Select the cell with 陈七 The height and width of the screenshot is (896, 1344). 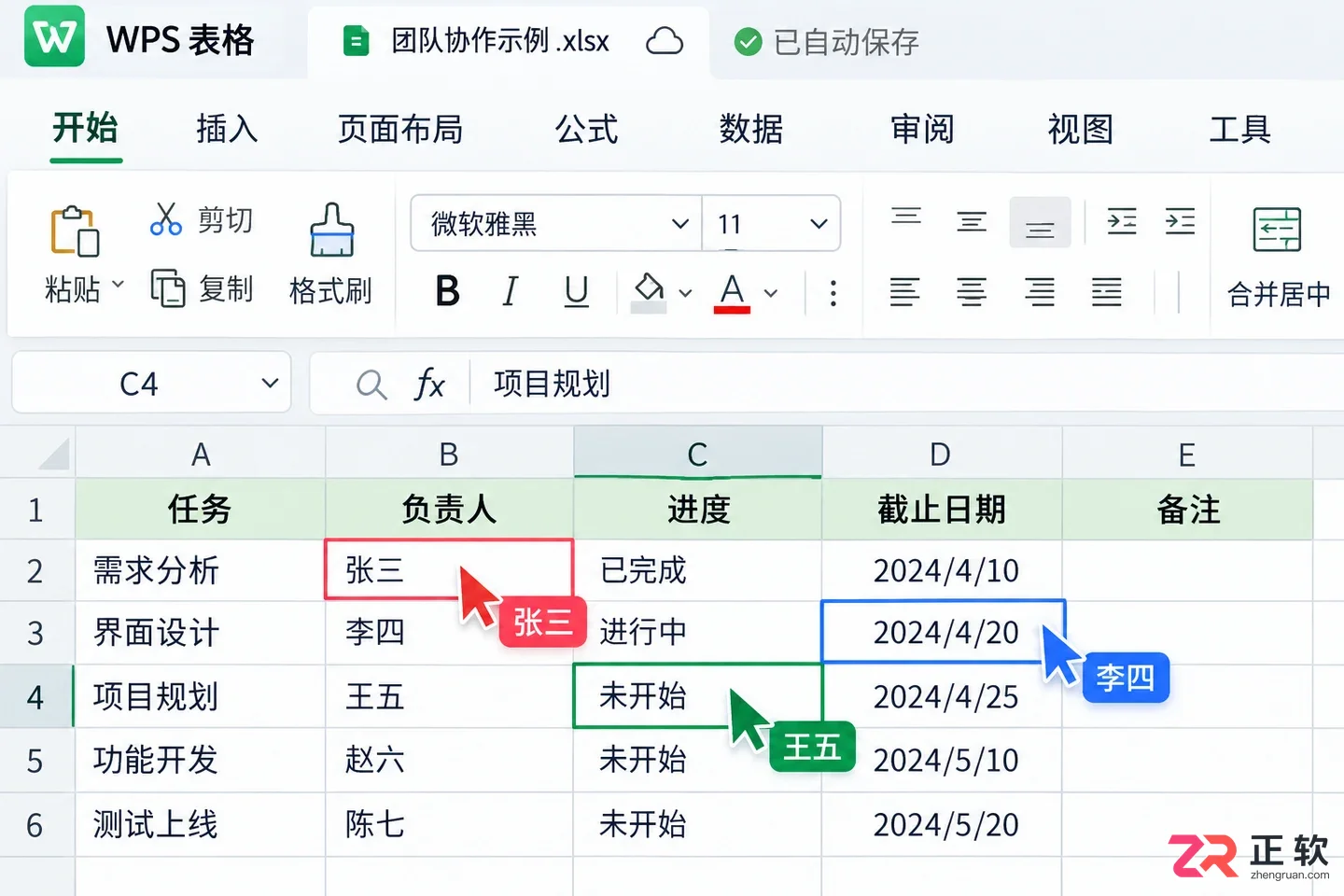coord(449,825)
